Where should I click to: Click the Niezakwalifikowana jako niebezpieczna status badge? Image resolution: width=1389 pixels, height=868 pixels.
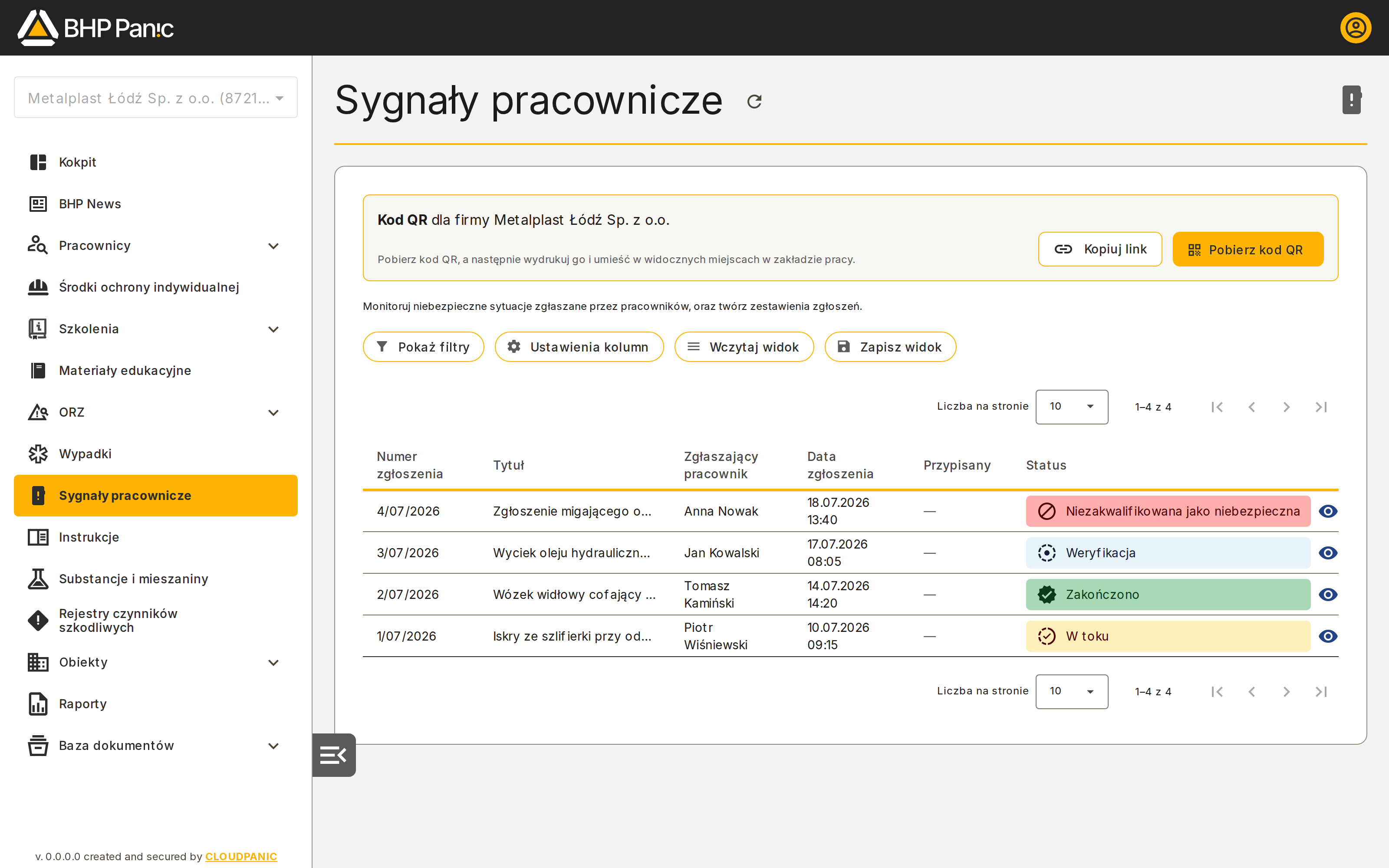(1168, 511)
